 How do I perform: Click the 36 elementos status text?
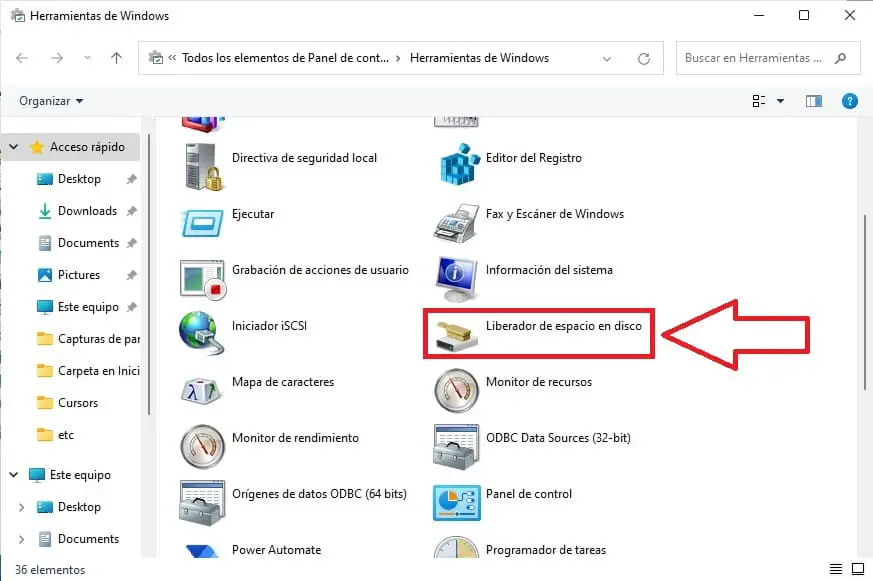(50, 570)
